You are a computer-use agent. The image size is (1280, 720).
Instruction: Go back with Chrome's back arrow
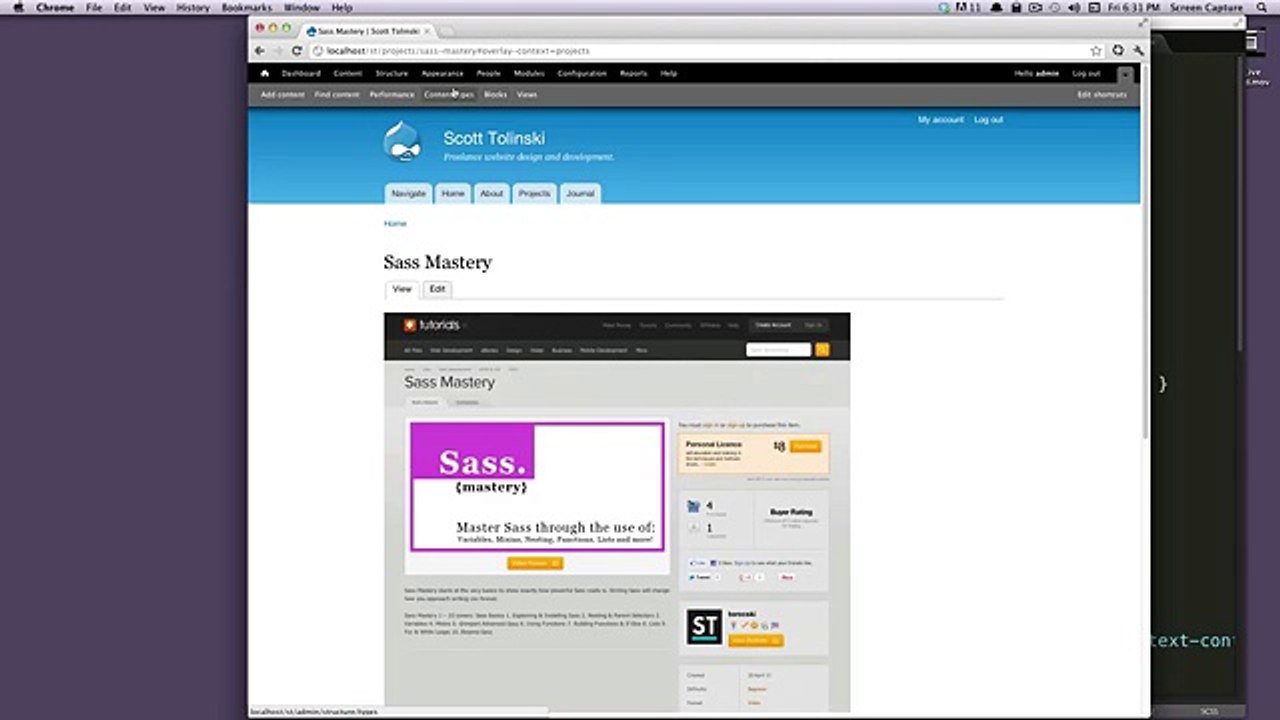coord(260,51)
